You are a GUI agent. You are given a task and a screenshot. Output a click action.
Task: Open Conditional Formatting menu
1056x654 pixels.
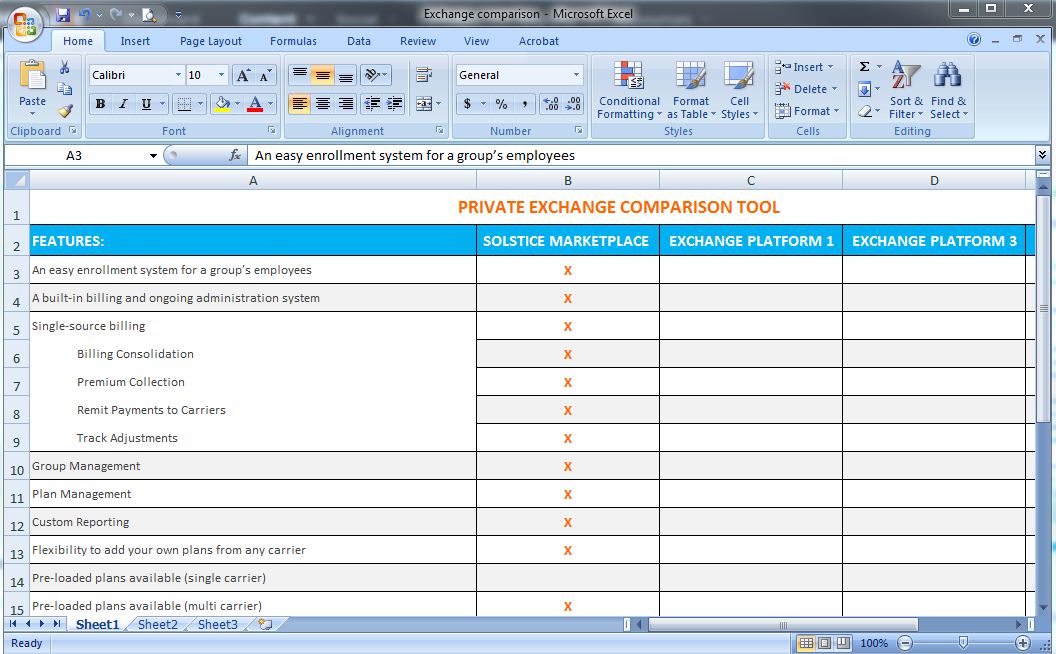(x=629, y=90)
